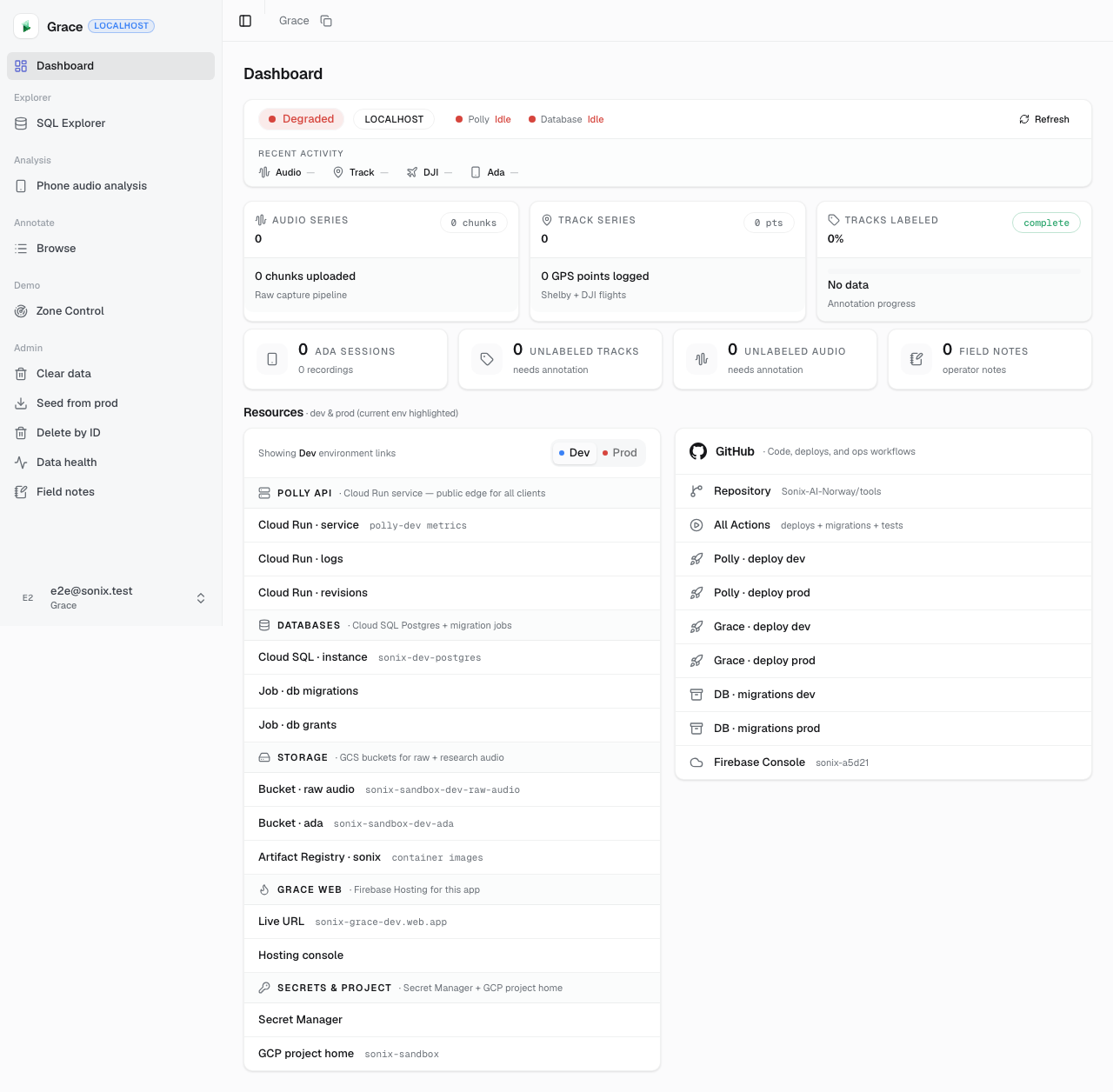The height and width of the screenshot is (1092, 1113).
Task: Open Clear data admin page
Action: point(110,374)
